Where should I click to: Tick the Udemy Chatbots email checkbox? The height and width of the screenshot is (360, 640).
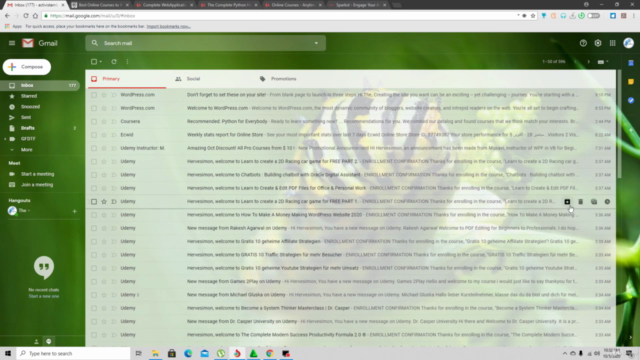pos(94,175)
